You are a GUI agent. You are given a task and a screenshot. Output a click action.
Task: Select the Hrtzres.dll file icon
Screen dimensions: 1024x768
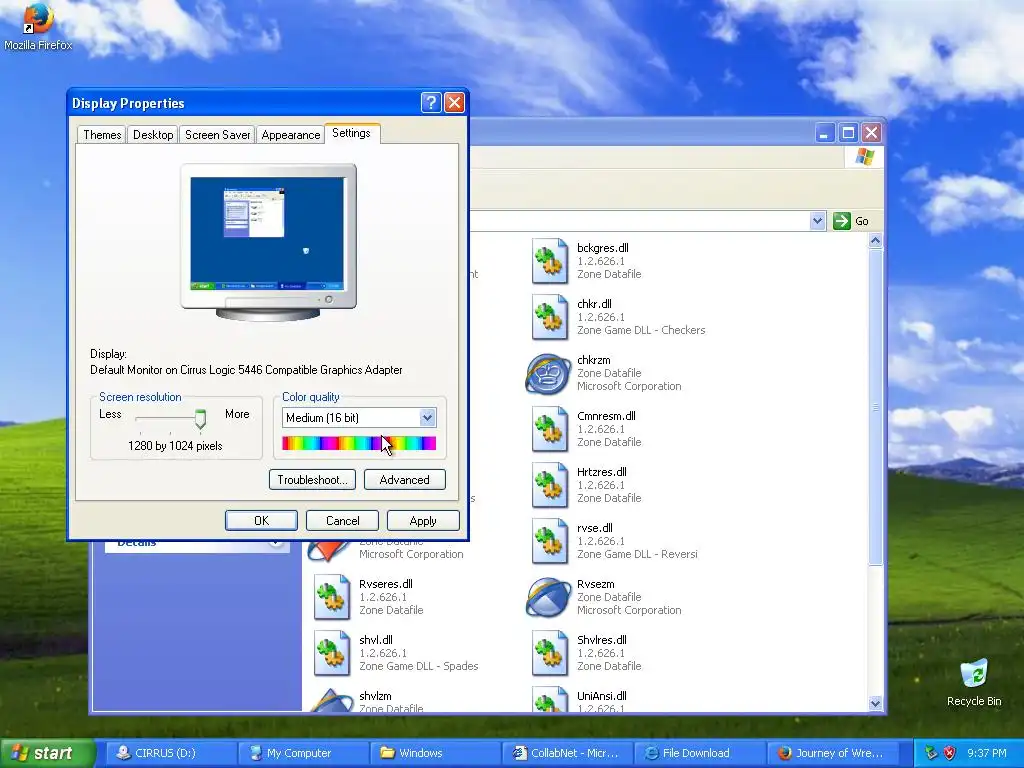coord(549,485)
